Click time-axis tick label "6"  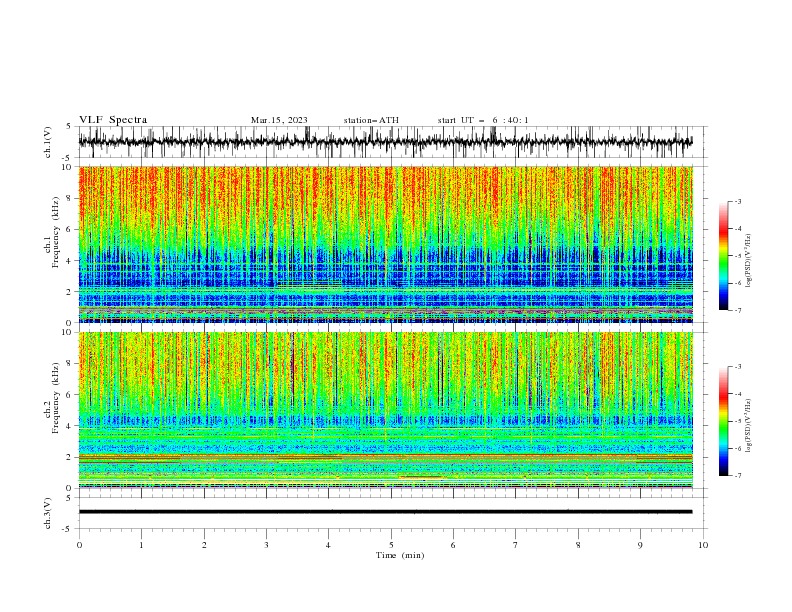point(453,545)
